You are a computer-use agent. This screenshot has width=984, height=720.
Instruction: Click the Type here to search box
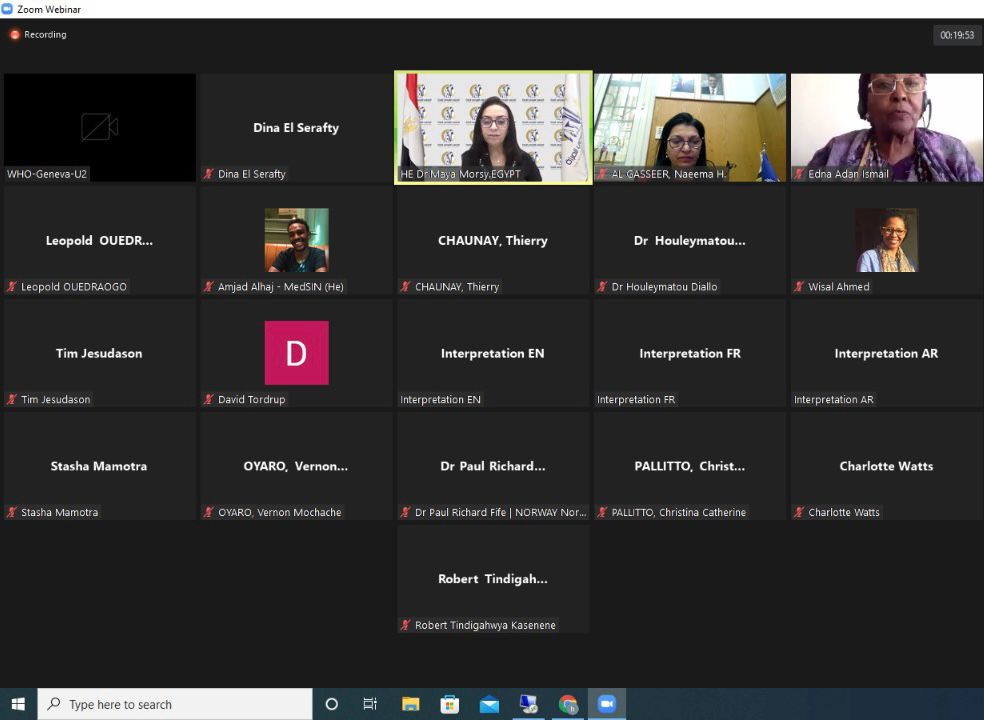click(175, 704)
